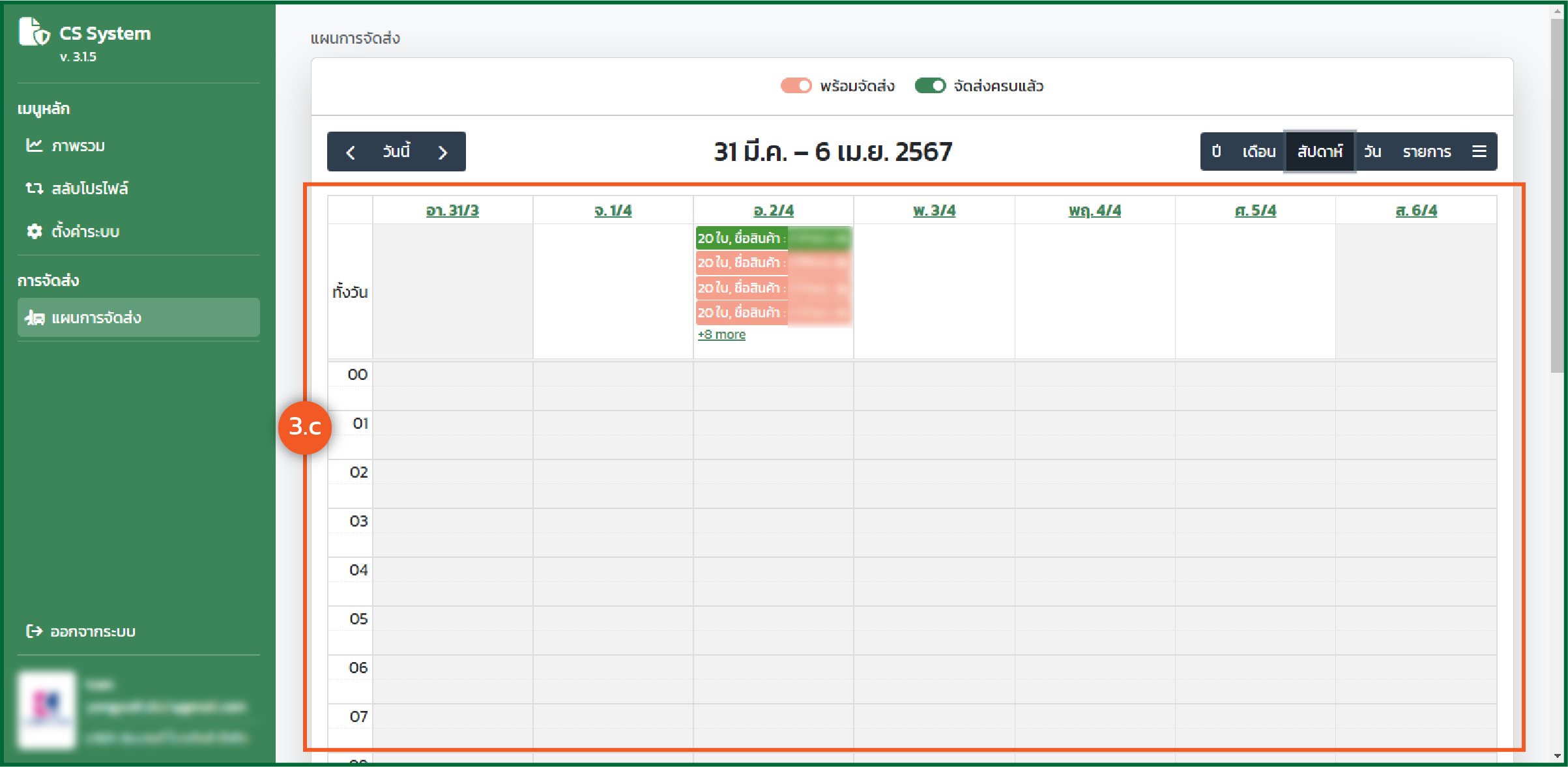Open the hamburger menu in view toolbar

[x=1479, y=152]
